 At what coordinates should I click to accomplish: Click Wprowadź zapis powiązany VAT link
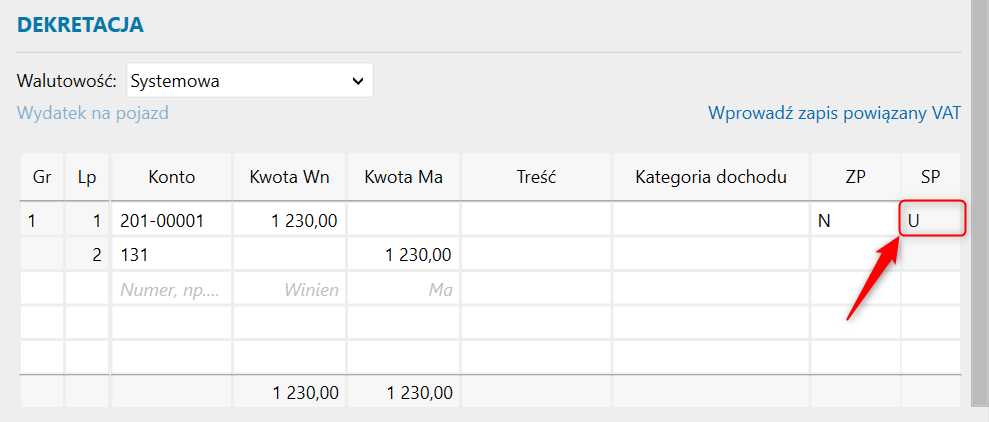(x=834, y=113)
